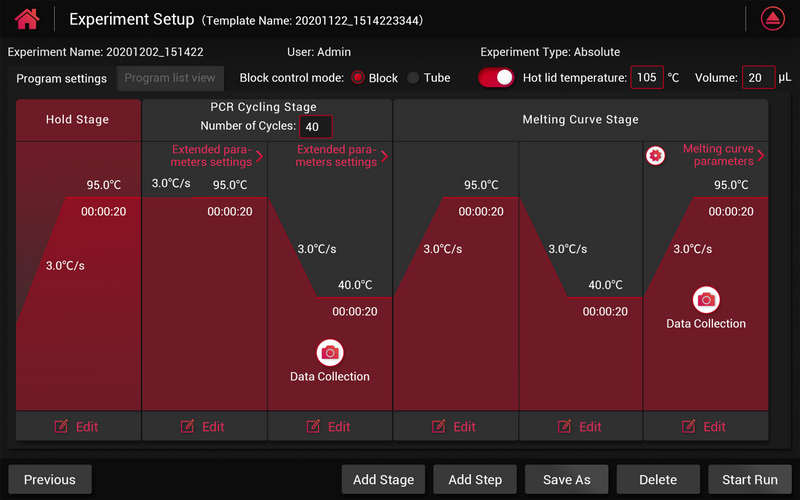Click the Start Run button
This screenshot has height=500, width=800.
749,480
